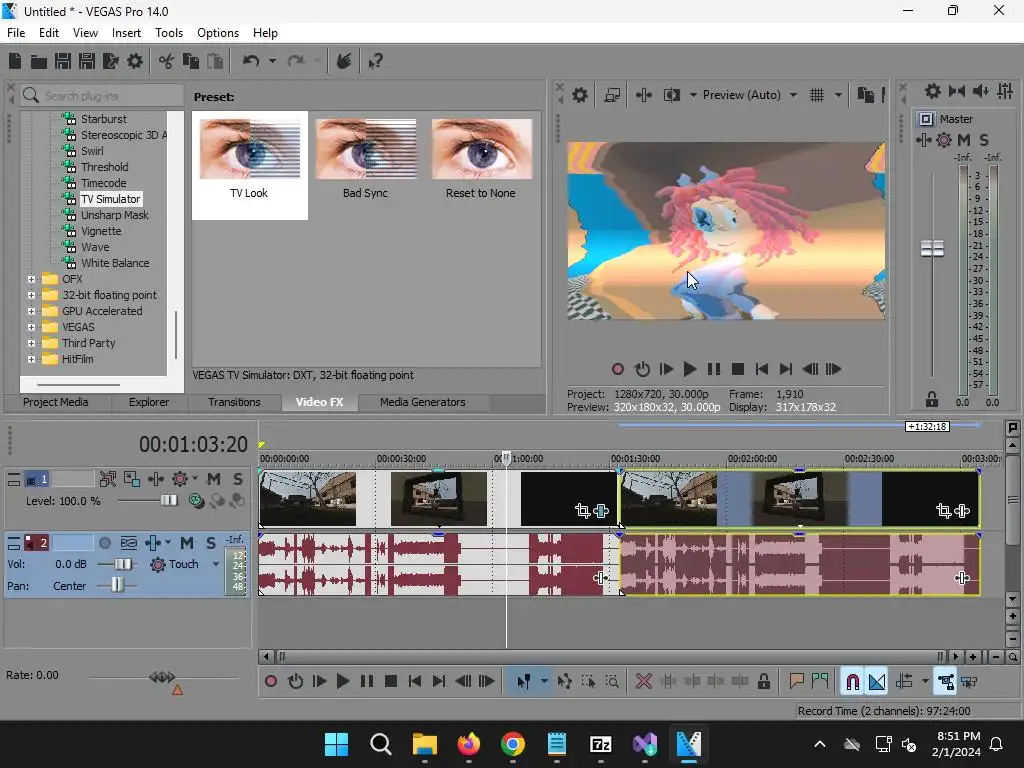1024x768 pixels.
Task: Click the Preview on external monitor icon
Action: point(612,95)
